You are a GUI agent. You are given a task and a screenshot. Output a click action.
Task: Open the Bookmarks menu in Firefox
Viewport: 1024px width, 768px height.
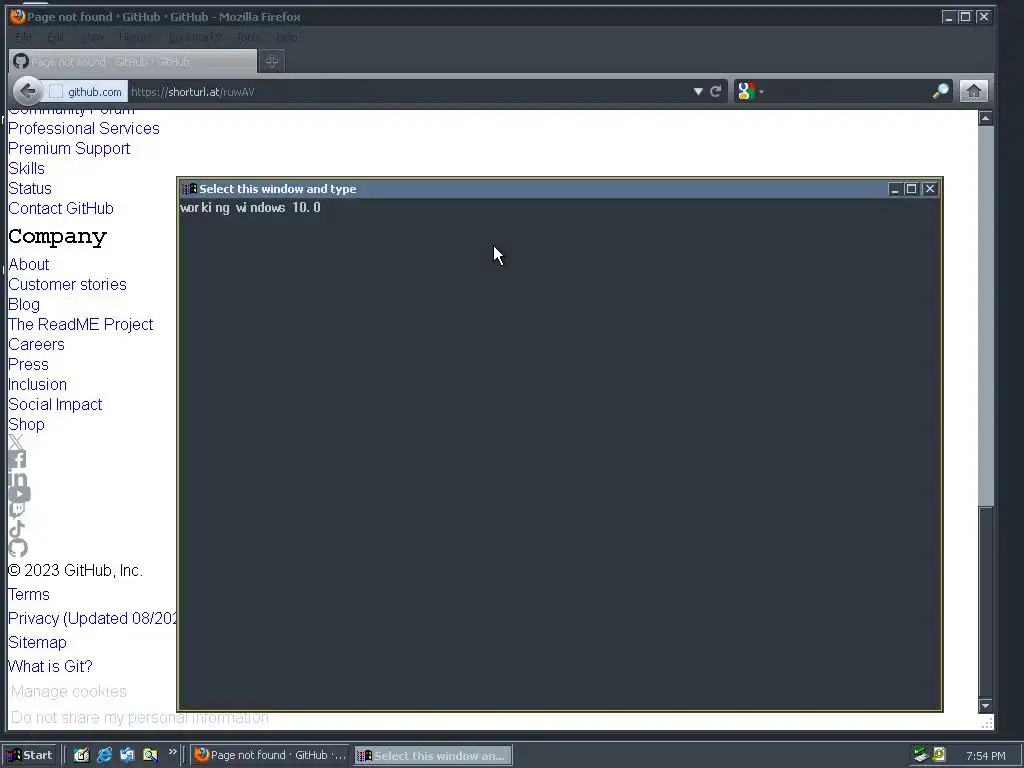pyautogui.click(x=195, y=37)
